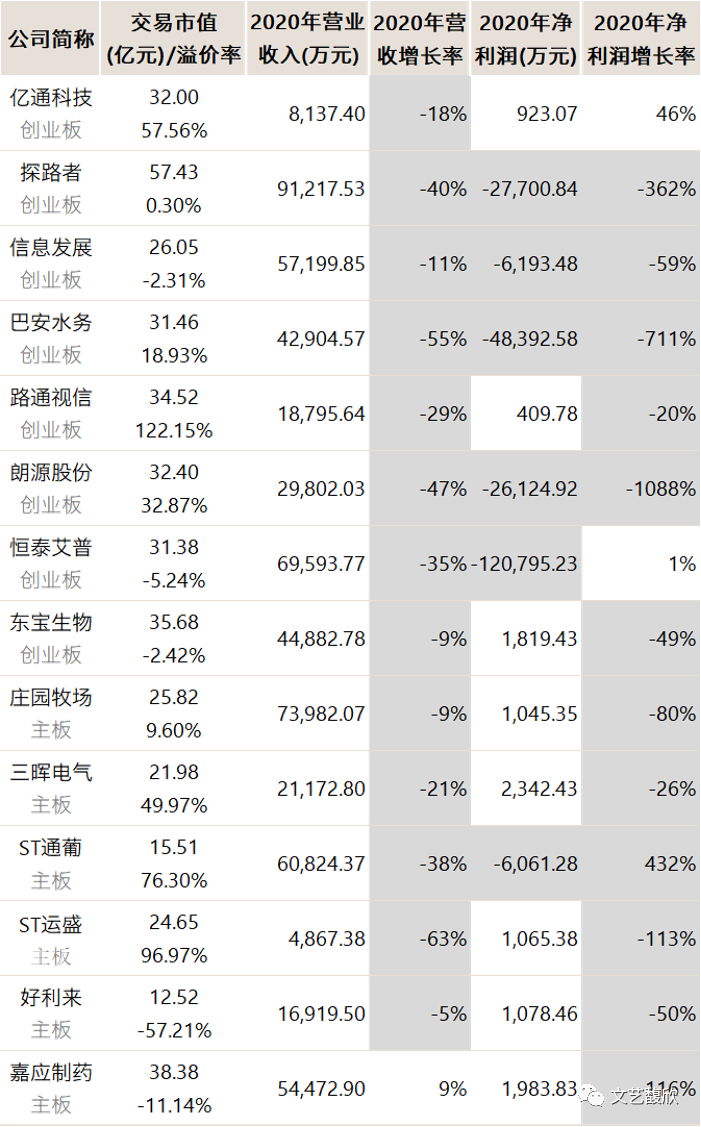The width and height of the screenshot is (701, 1127).
Task: Click the 庄园牧场 company name
Action: click(x=50, y=698)
